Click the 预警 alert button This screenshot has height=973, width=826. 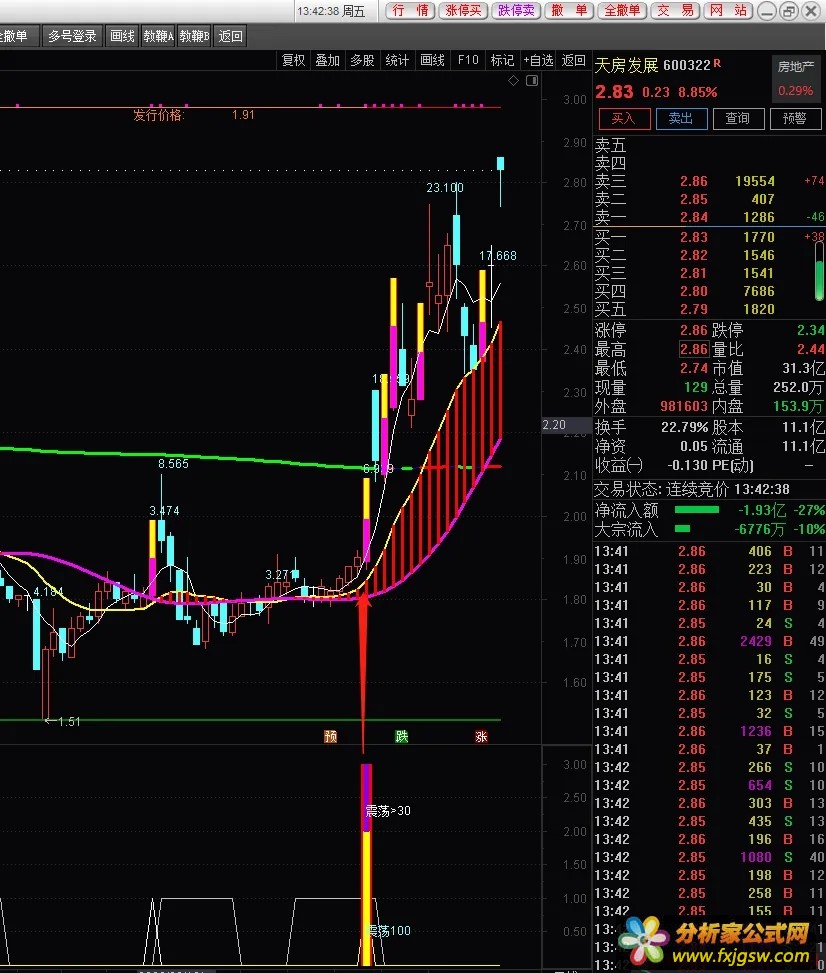click(795, 119)
